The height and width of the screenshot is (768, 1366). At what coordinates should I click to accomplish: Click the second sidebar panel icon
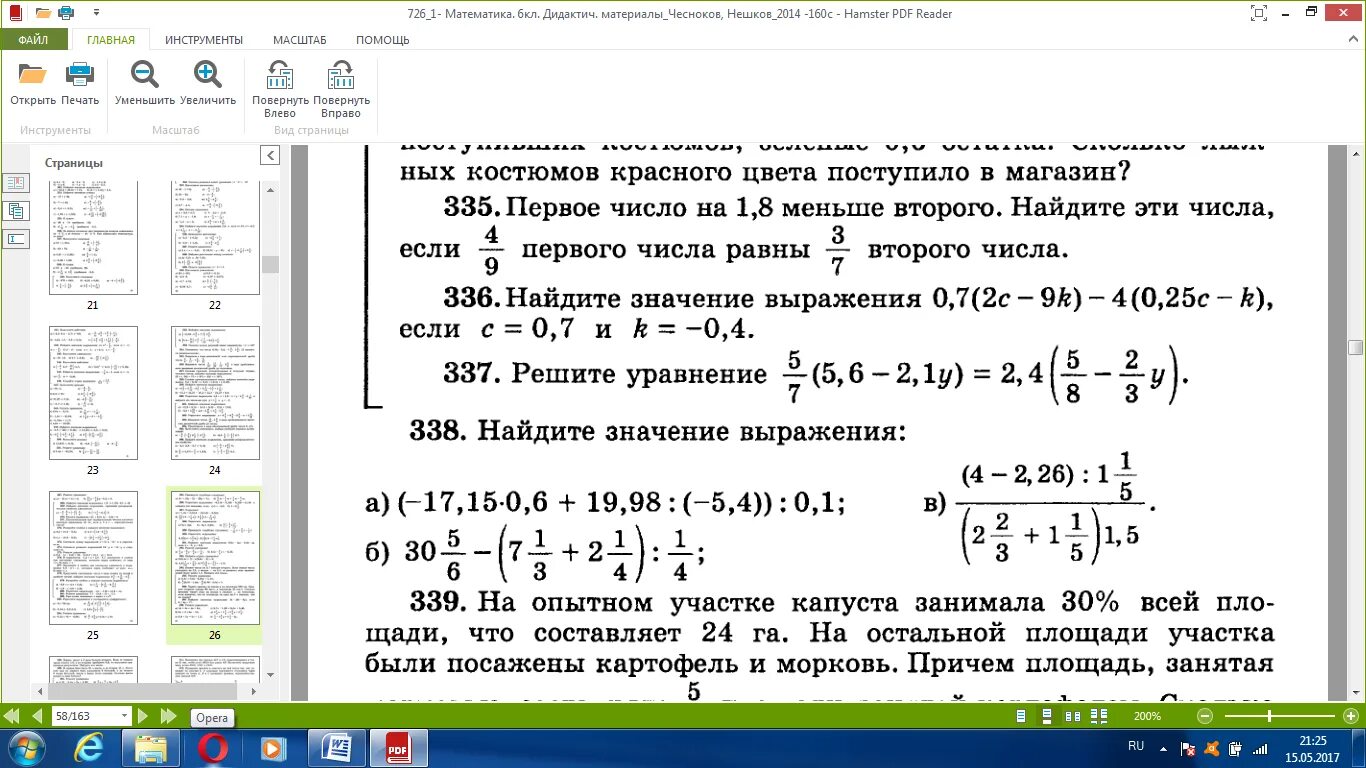16,211
